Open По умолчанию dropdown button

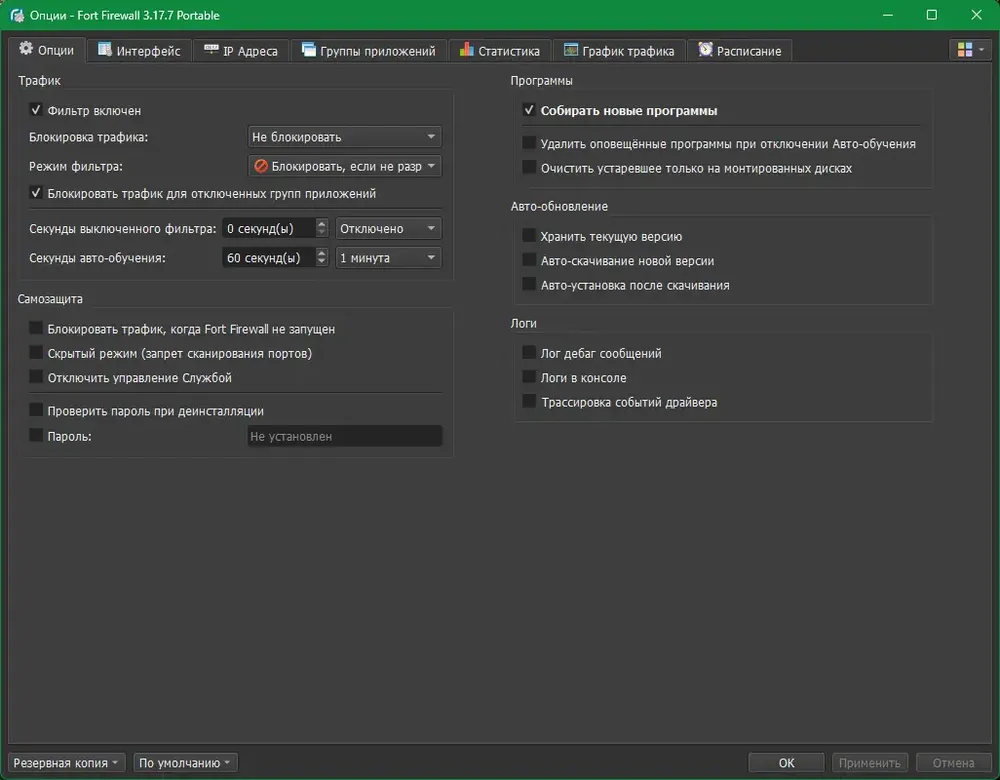[185, 762]
